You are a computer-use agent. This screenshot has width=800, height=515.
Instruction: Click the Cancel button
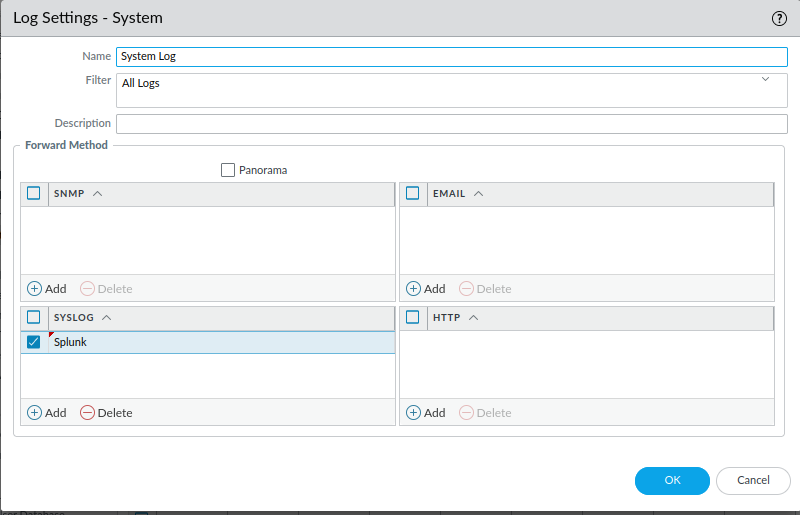click(753, 480)
